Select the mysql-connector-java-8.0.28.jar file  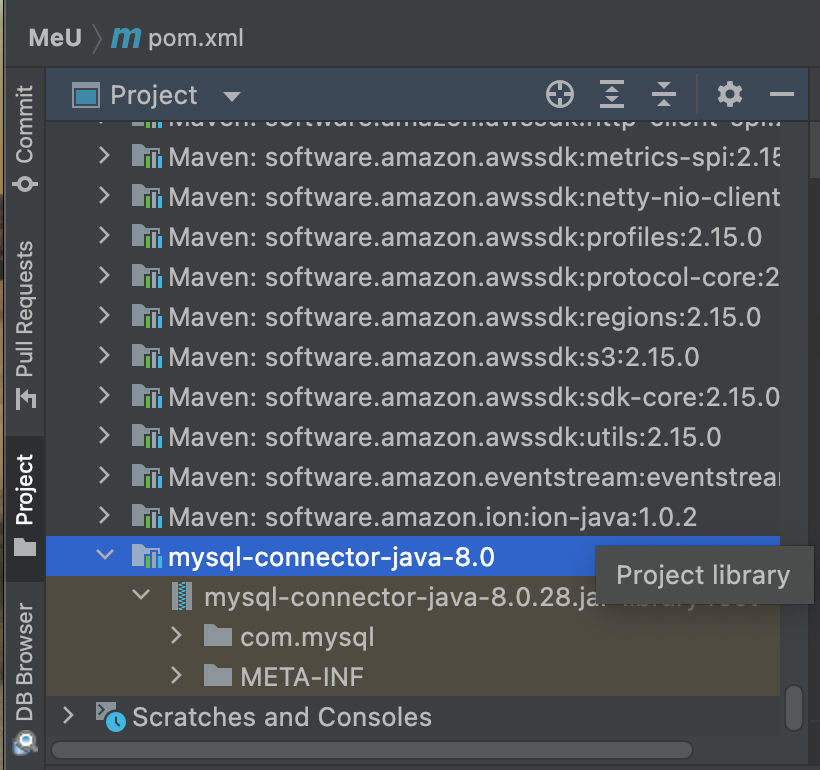click(413, 597)
